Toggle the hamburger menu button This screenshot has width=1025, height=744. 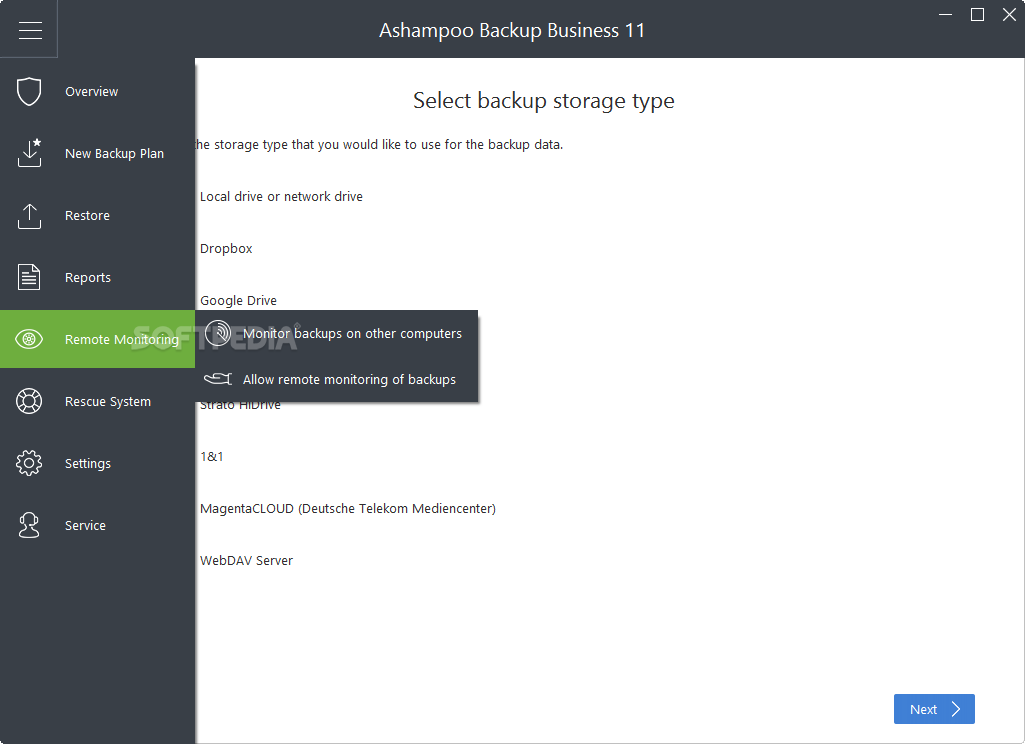(x=30, y=30)
